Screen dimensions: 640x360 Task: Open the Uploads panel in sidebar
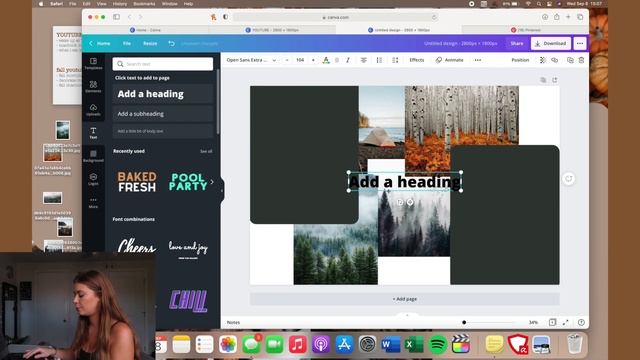pos(93,109)
